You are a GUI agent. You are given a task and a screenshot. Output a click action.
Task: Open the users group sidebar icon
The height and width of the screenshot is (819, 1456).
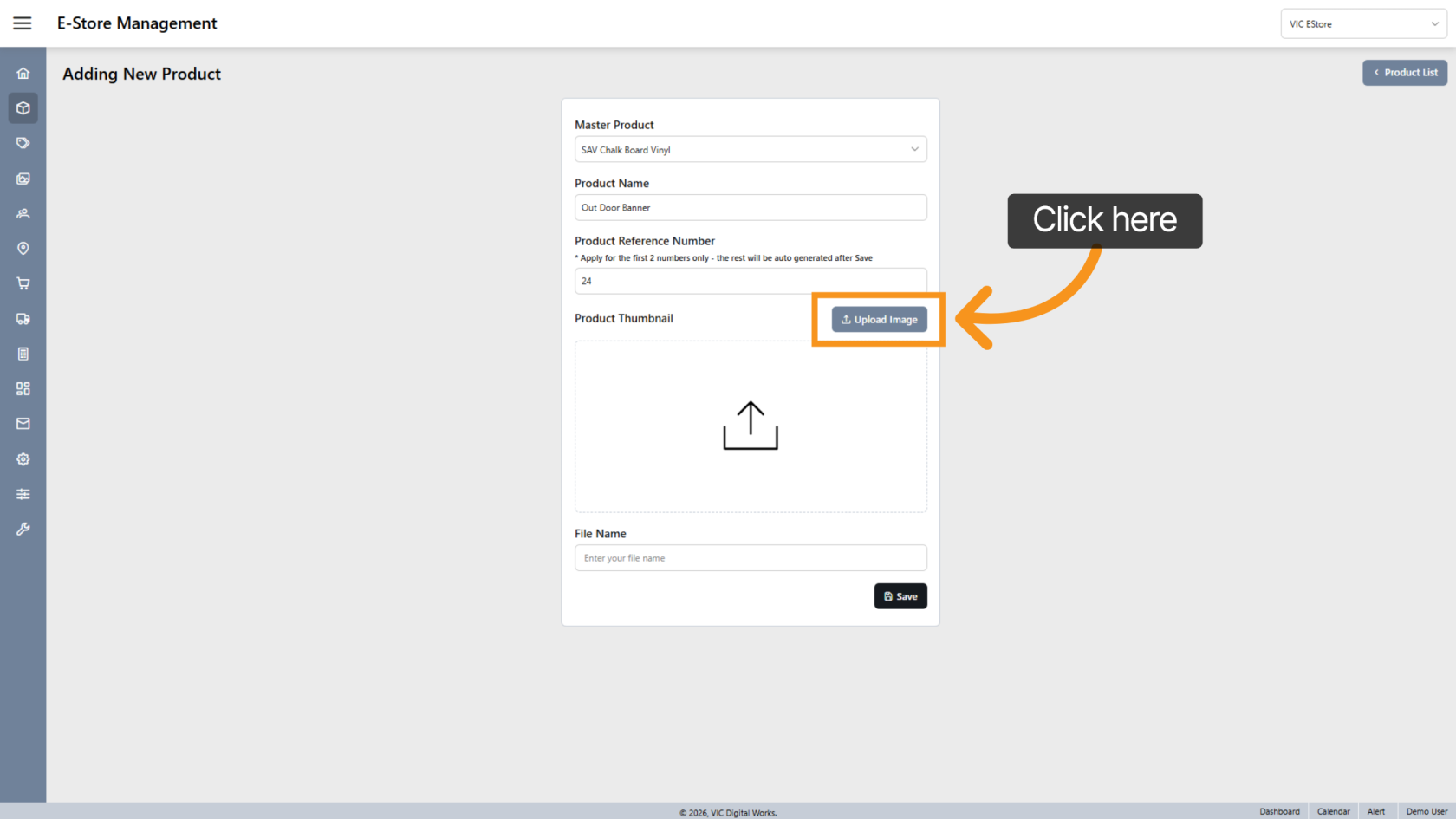pos(23,213)
